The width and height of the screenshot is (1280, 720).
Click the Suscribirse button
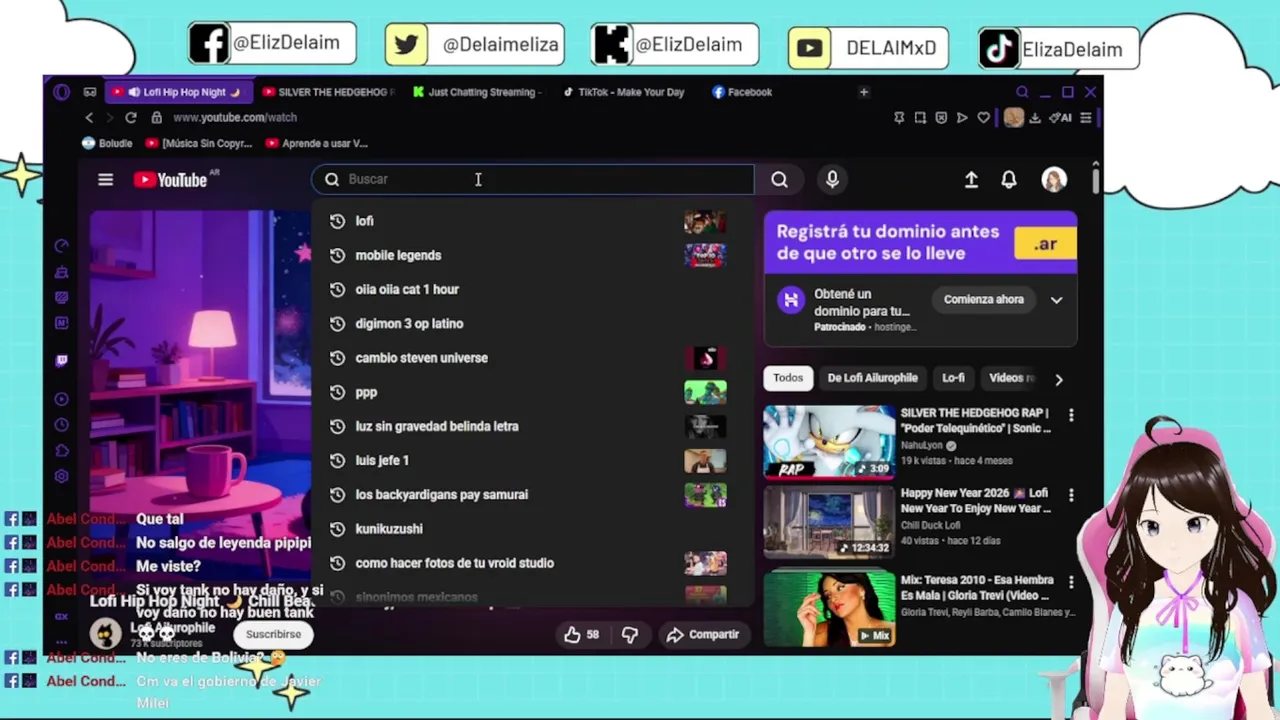(x=273, y=634)
